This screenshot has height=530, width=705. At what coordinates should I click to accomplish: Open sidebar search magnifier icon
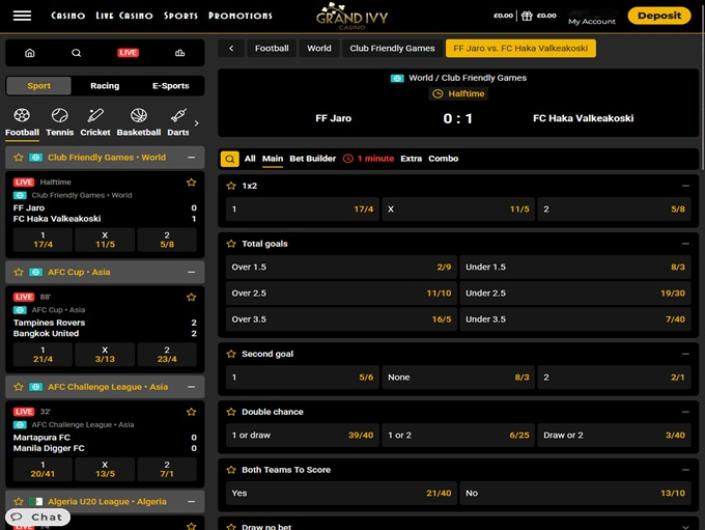point(77,53)
